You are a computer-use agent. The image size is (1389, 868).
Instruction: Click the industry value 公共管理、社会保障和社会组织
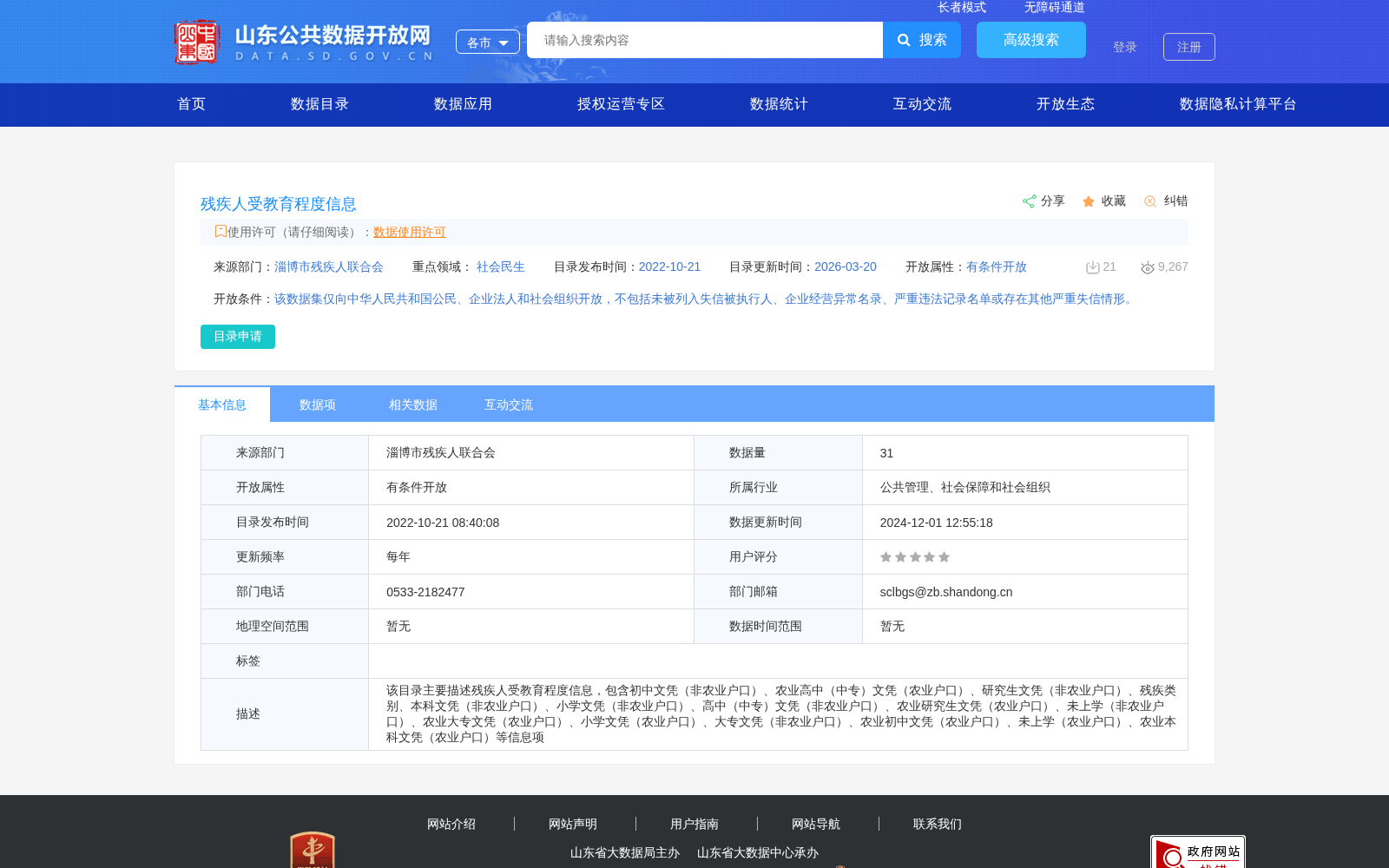(965, 488)
